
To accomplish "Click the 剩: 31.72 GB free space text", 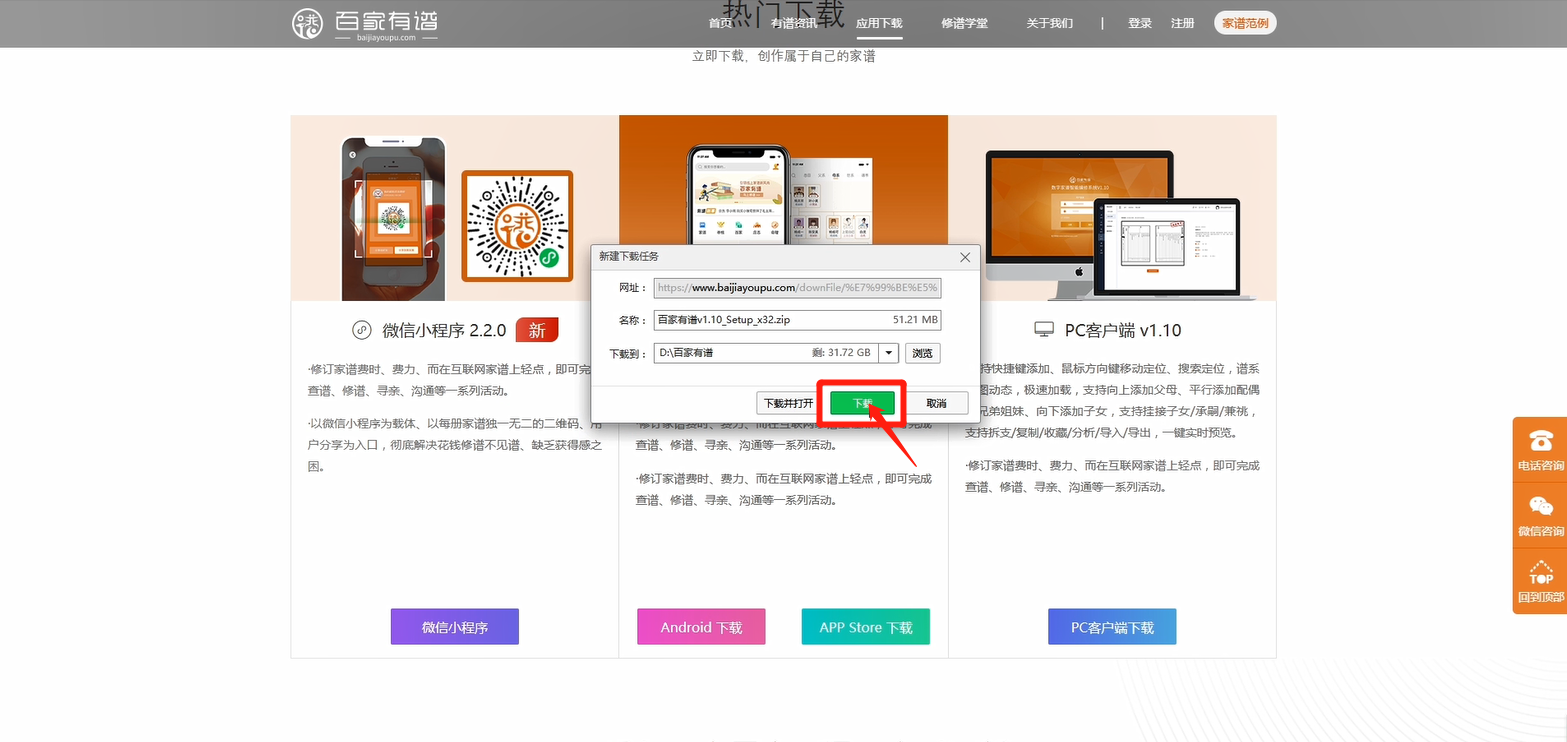I will coord(842,353).
